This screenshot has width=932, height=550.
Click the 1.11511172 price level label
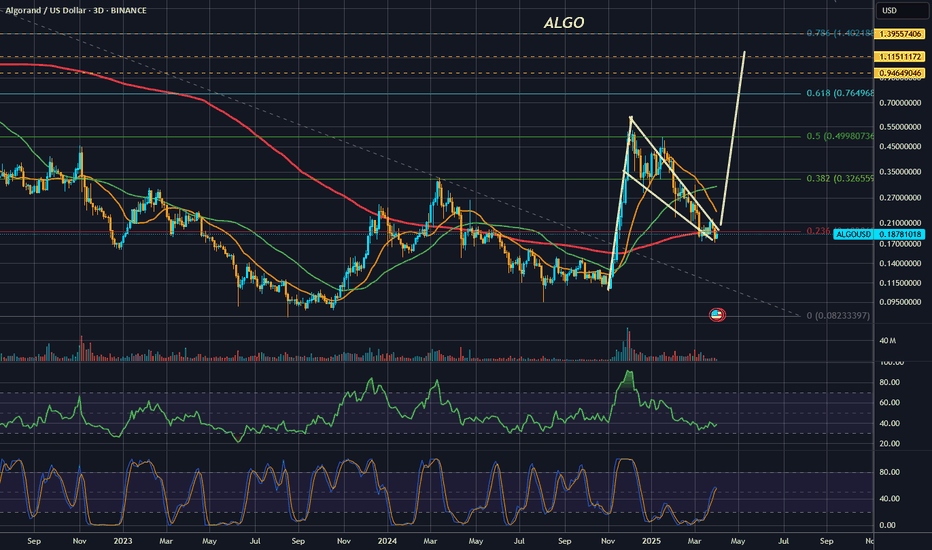(x=900, y=56)
